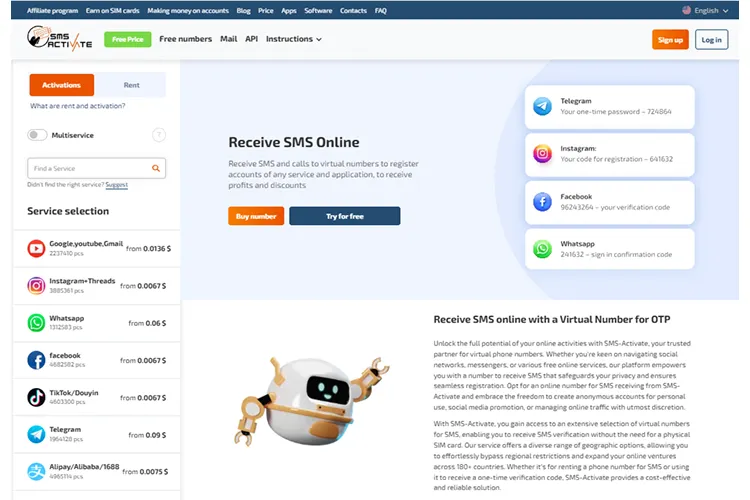Image resolution: width=750 pixels, height=500 pixels.
Task: Click '96243264 – your verification code' text
Action: (x=615, y=207)
